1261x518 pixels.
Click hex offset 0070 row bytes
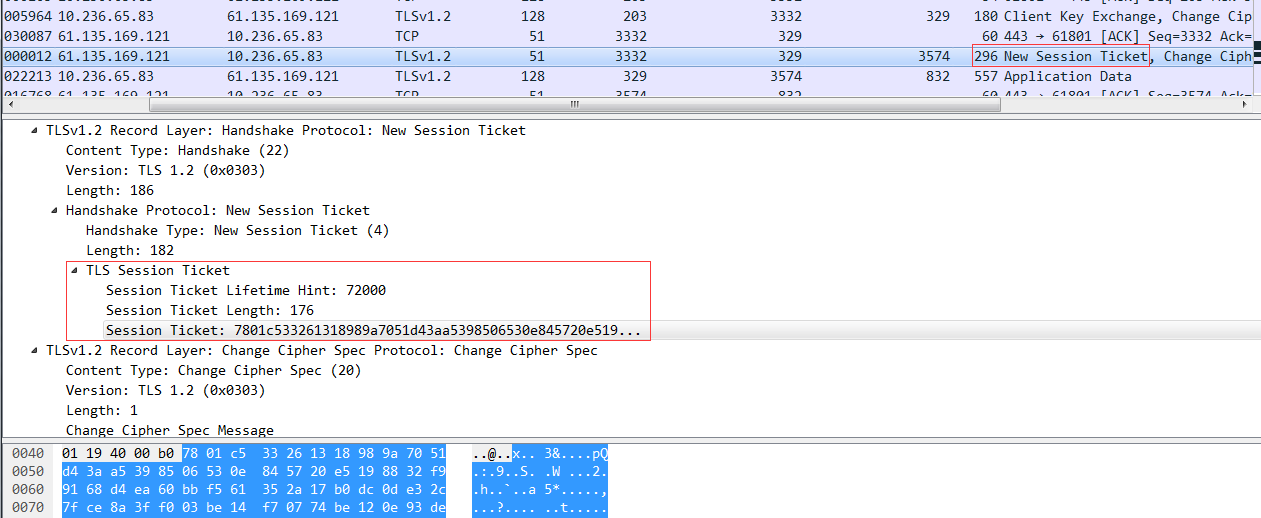click(x=253, y=508)
